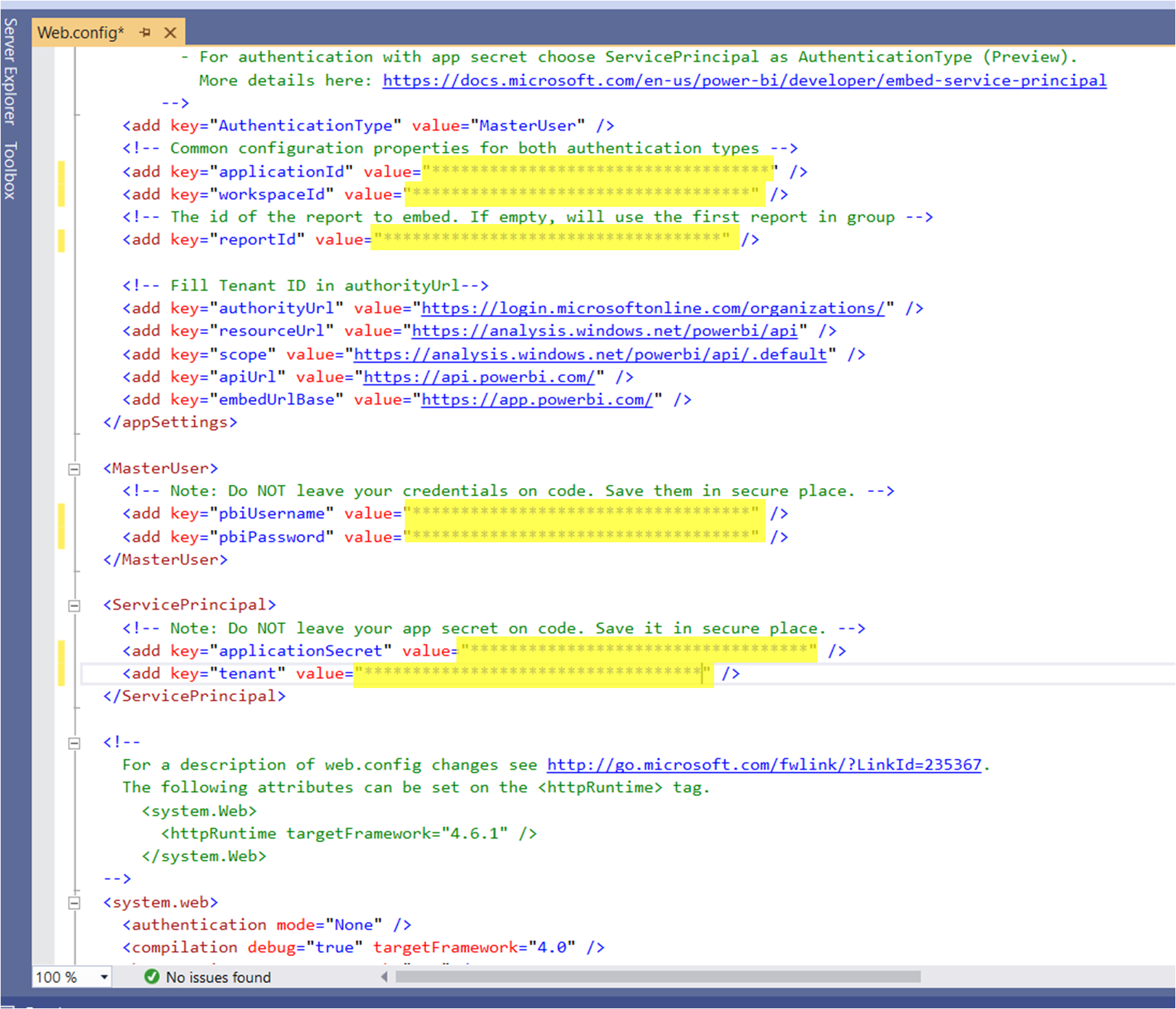Click the pbiUsername masked value
This screenshot has width=1176, height=1009.
pos(585,513)
